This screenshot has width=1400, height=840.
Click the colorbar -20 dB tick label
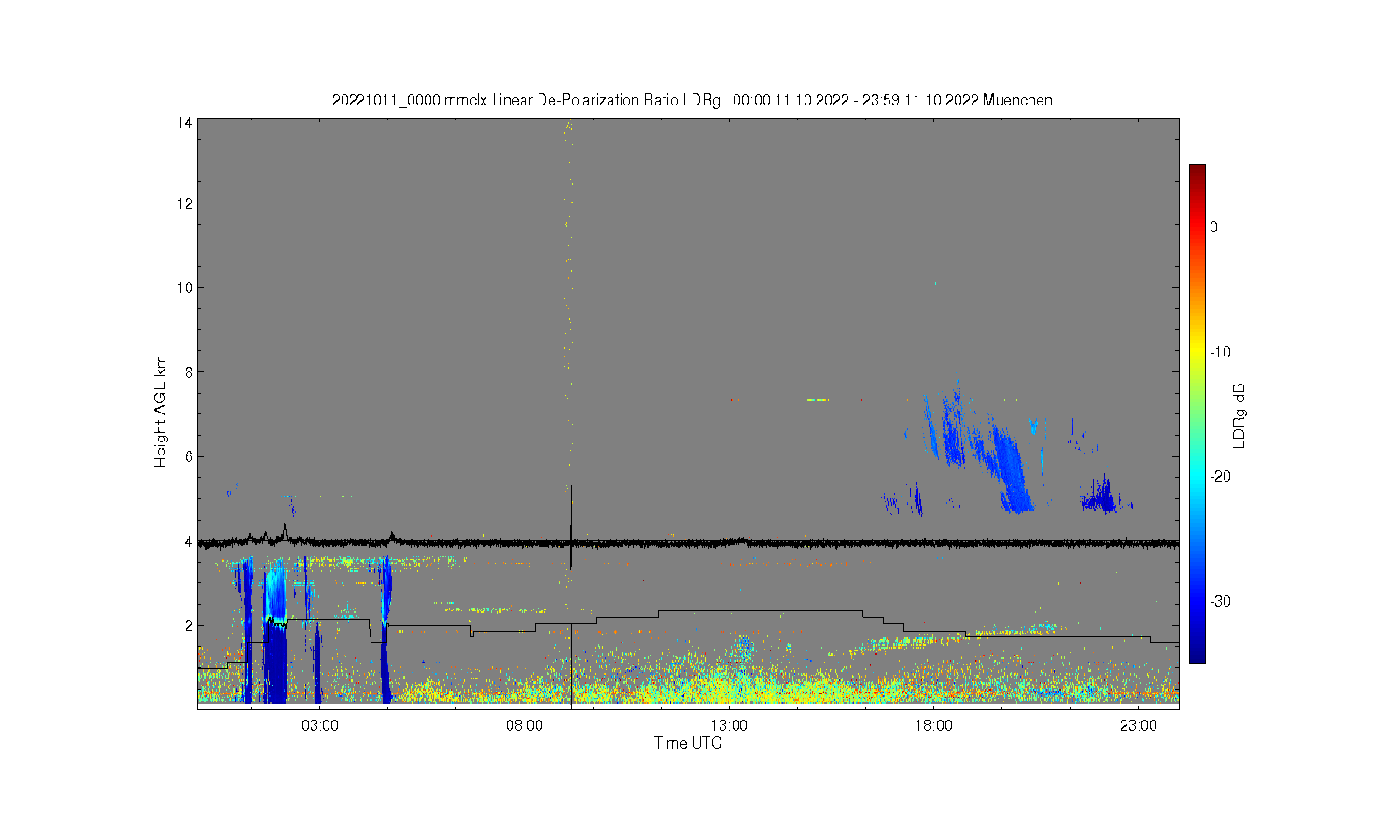pos(1220,476)
